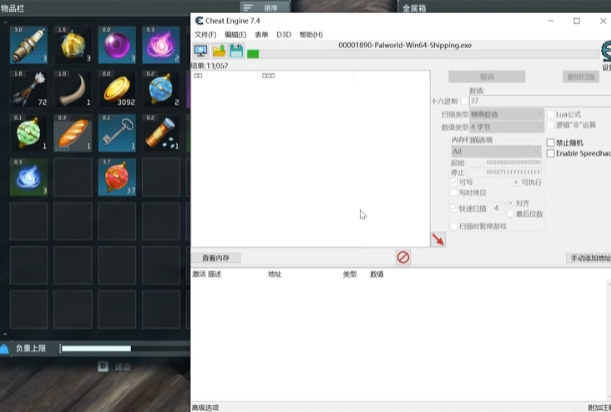This screenshot has height=412, width=611.
Task: Open the D3D menu
Action: pyautogui.click(x=284, y=35)
